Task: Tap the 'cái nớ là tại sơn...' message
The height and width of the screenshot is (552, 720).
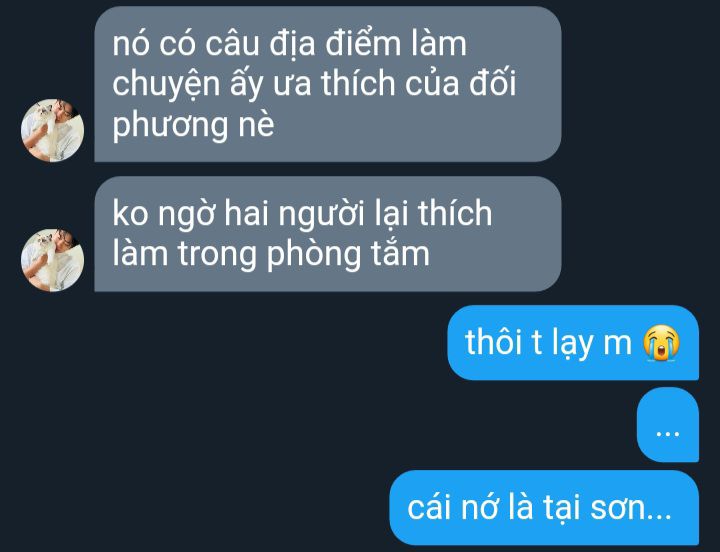Action: tap(544, 507)
